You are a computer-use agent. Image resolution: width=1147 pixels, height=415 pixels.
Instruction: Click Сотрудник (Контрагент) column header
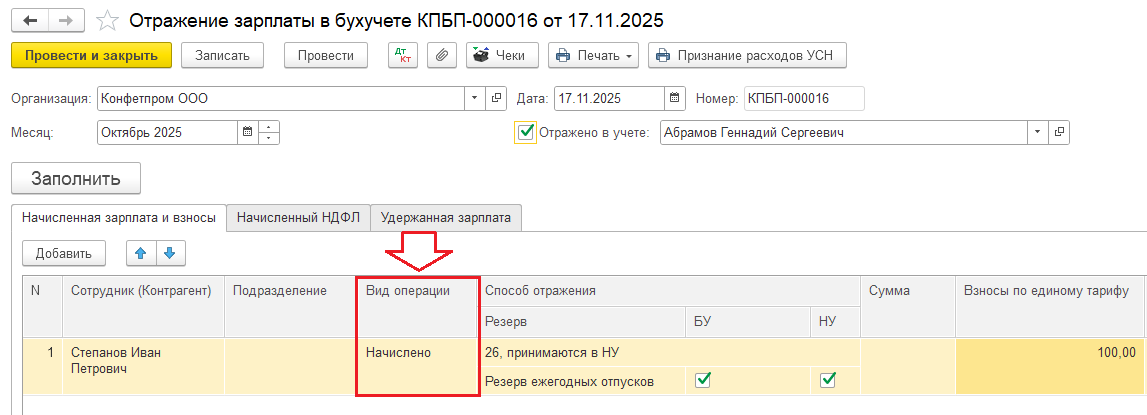point(143,307)
